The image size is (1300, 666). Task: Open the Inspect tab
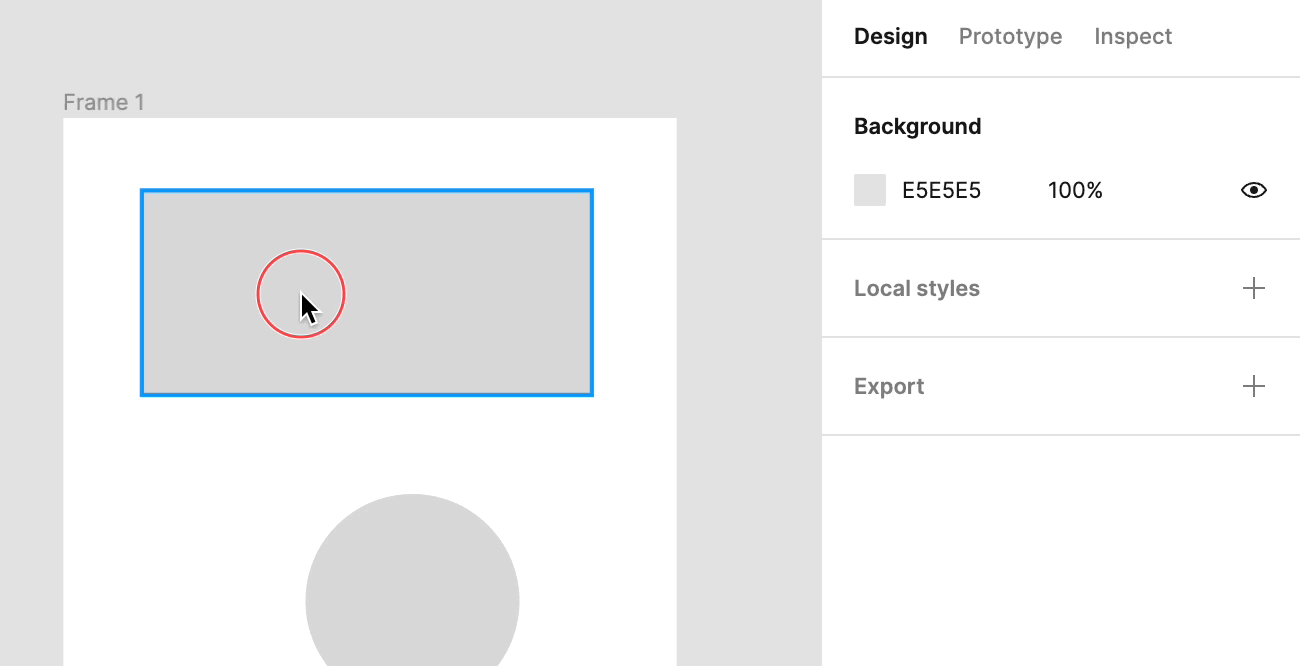tap(1133, 36)
